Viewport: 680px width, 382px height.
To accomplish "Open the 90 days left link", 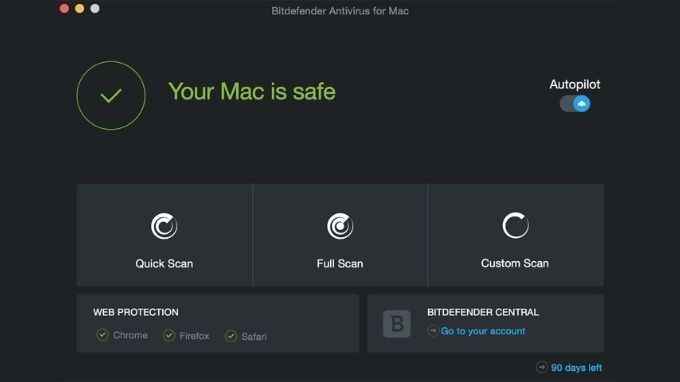I will click(576, 368).
